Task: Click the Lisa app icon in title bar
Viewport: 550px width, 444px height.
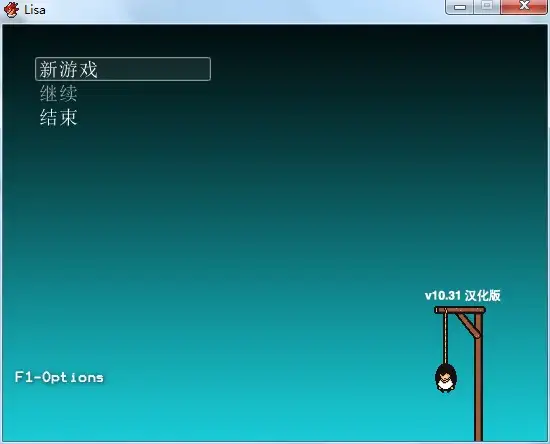Action: [x=11, y=9]
